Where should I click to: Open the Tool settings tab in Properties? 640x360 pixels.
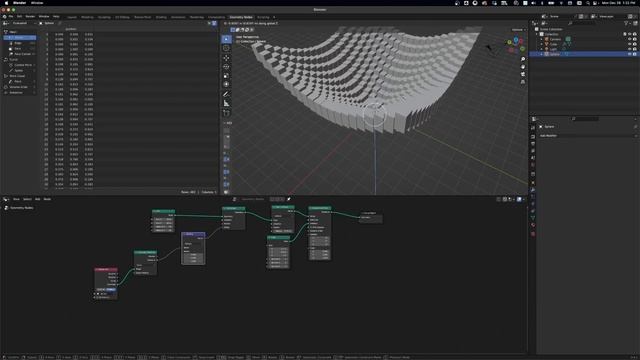point(533,128)
